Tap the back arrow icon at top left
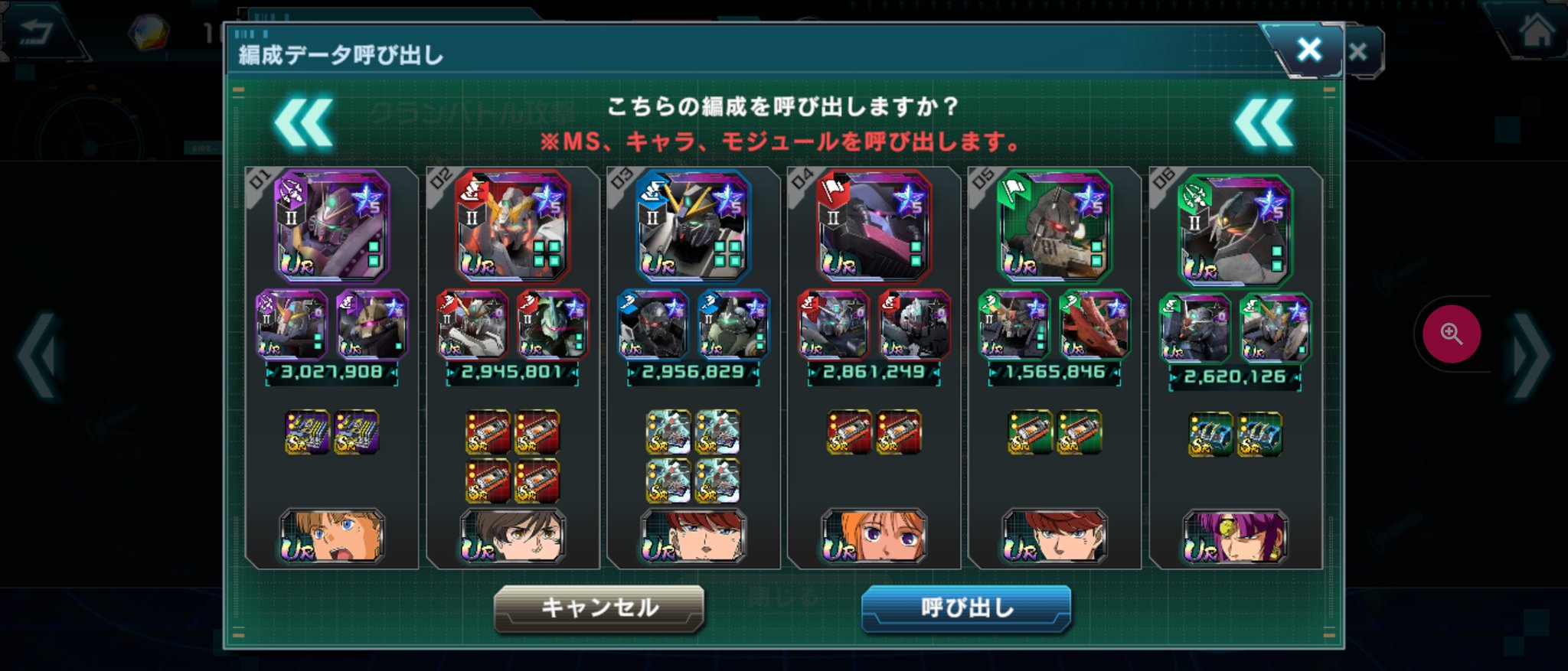Screen dimensions: 1568x671 [34, 33]
